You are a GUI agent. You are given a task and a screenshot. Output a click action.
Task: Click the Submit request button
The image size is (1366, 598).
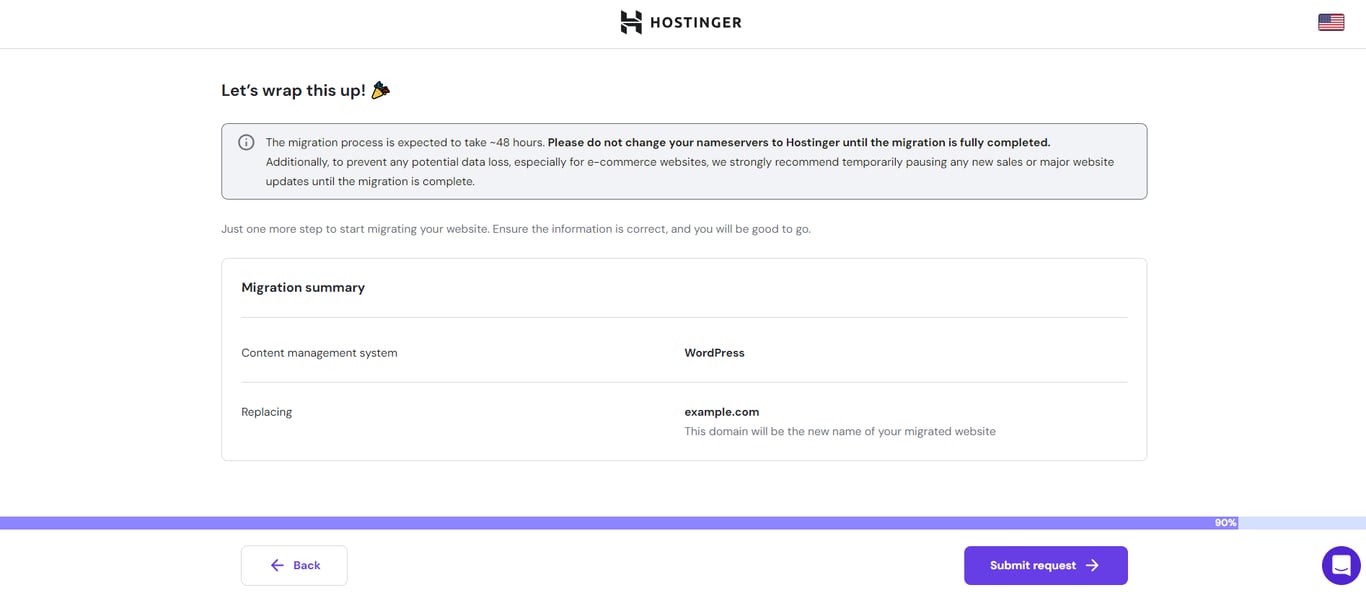tap(1045, 565)
